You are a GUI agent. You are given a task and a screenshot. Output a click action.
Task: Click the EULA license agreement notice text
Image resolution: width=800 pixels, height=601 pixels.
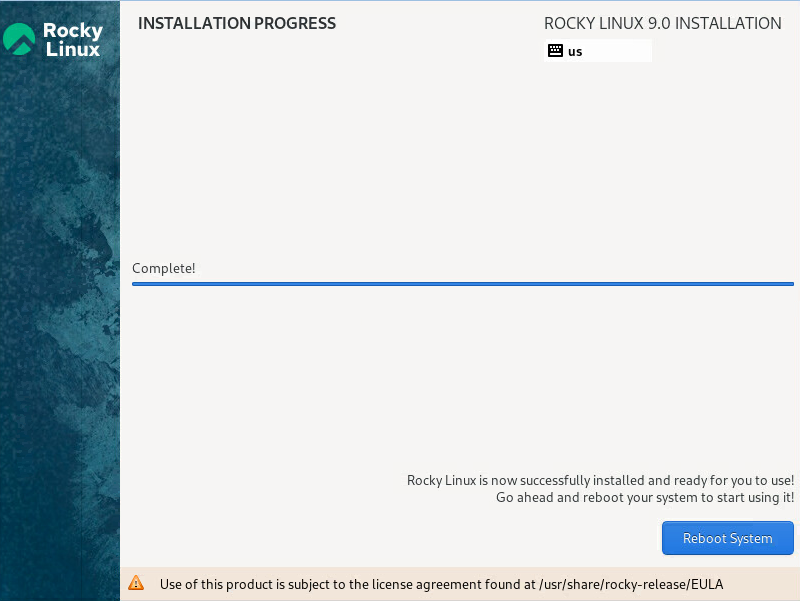pos(441,584)
